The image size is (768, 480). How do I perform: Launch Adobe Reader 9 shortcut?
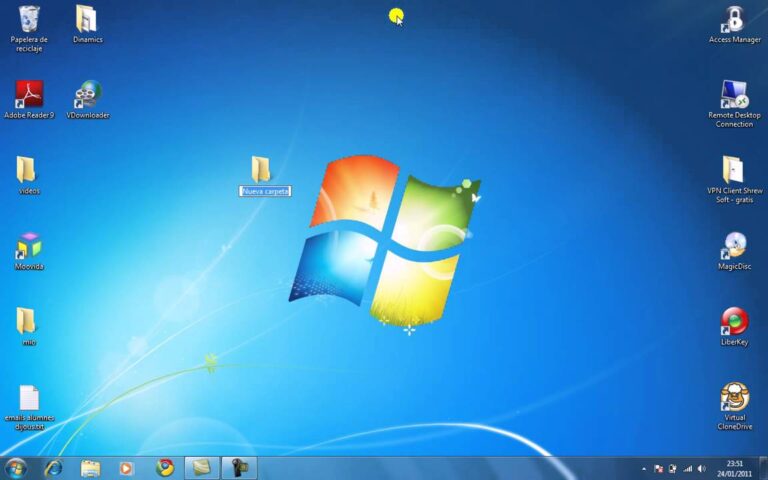pyautogui.click(x=29, y=95)
